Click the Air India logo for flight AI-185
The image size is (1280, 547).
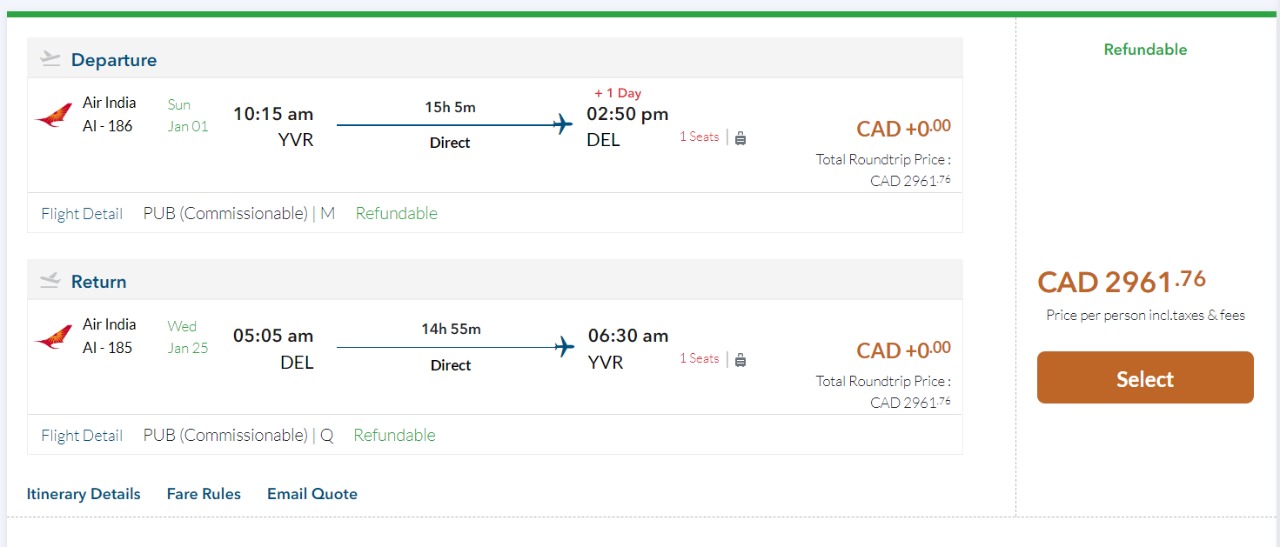click(53, 337)
